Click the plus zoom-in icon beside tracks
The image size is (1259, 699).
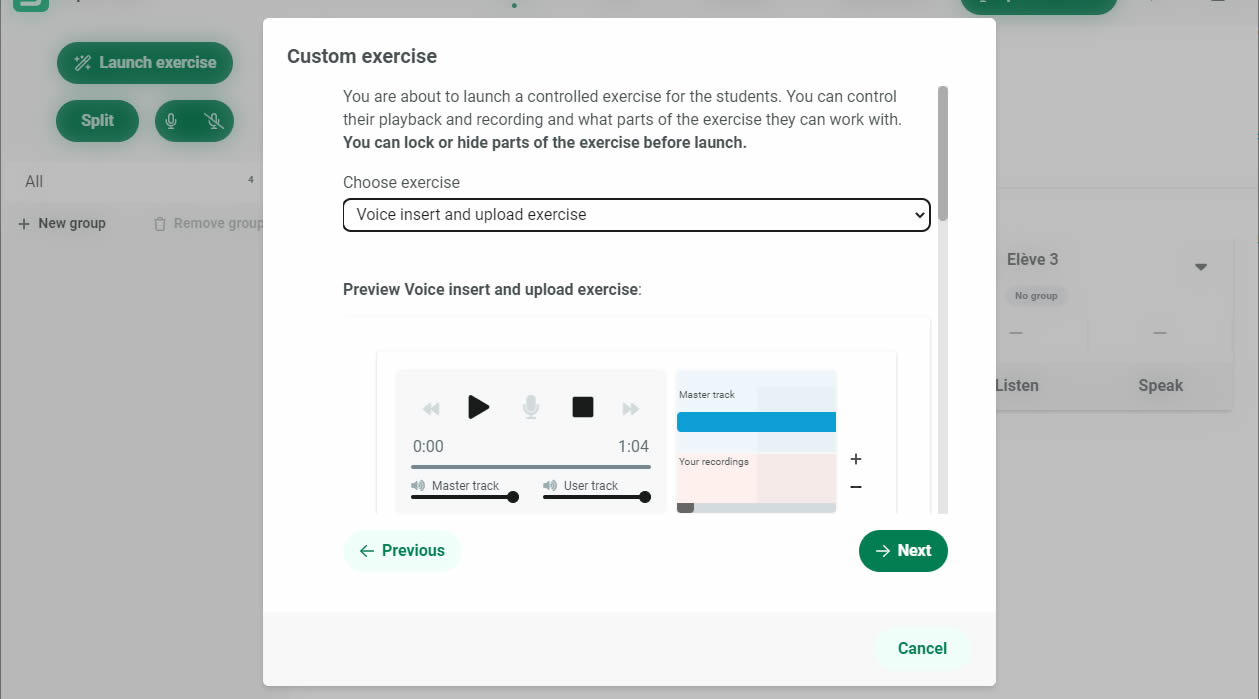(856, 459)
